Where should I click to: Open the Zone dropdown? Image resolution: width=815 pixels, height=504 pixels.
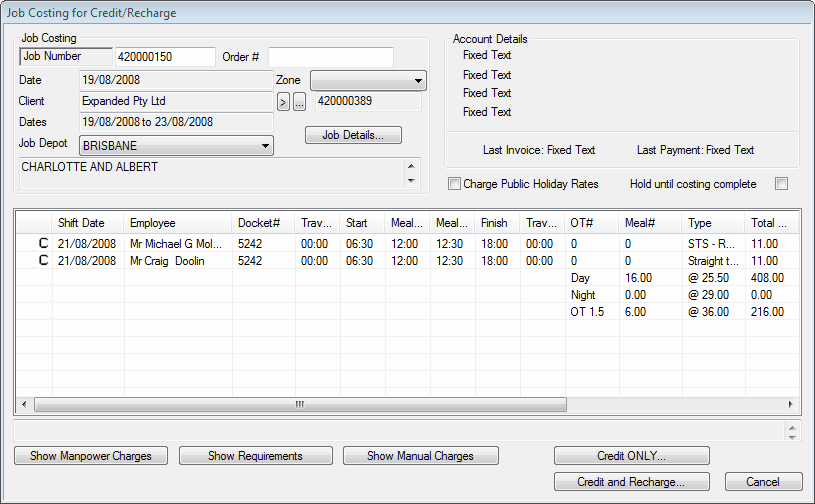pos(418,81)
